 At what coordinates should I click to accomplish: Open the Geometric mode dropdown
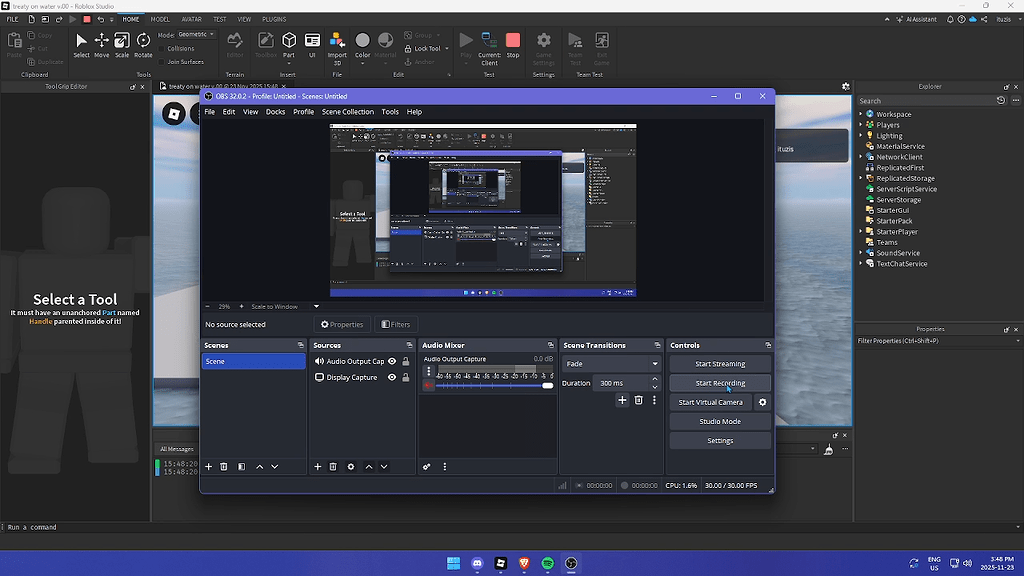197,34
